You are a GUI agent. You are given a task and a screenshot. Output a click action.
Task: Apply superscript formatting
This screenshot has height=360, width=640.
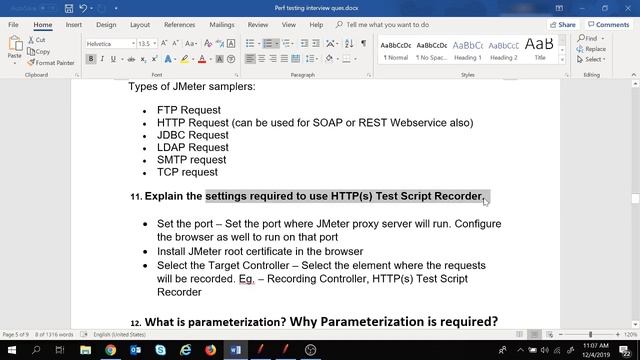(x=155, y=60)
